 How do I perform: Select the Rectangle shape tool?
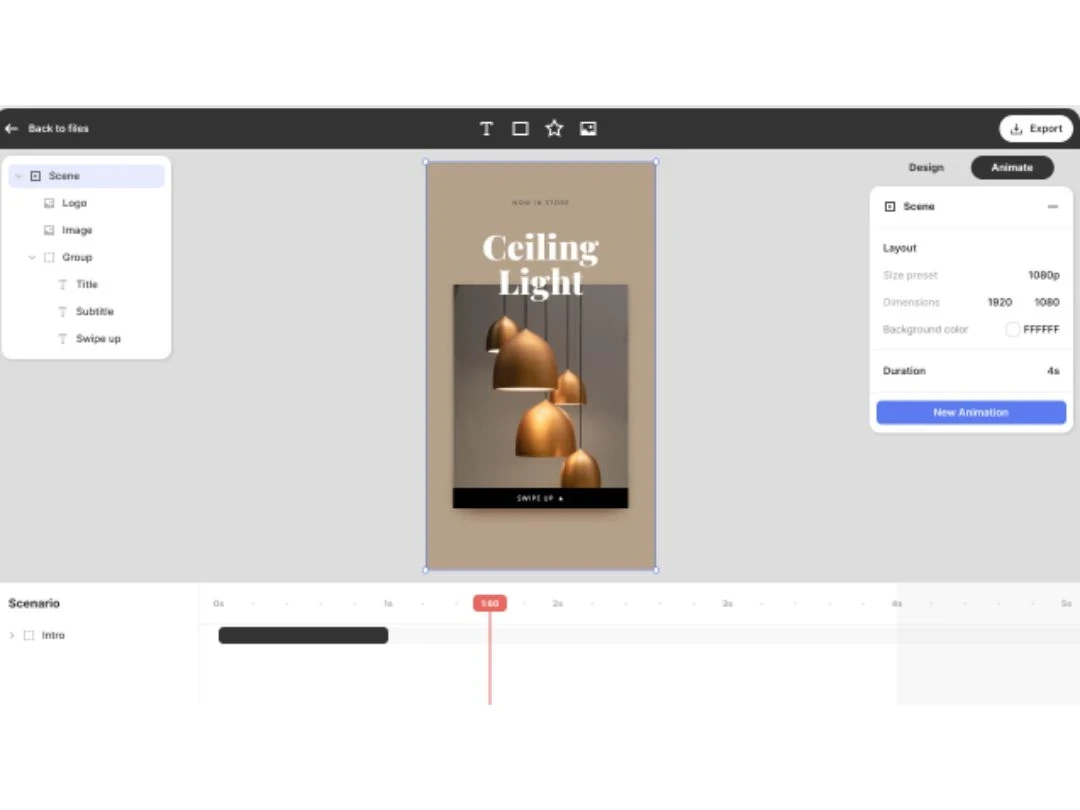[x=520, y=129]
